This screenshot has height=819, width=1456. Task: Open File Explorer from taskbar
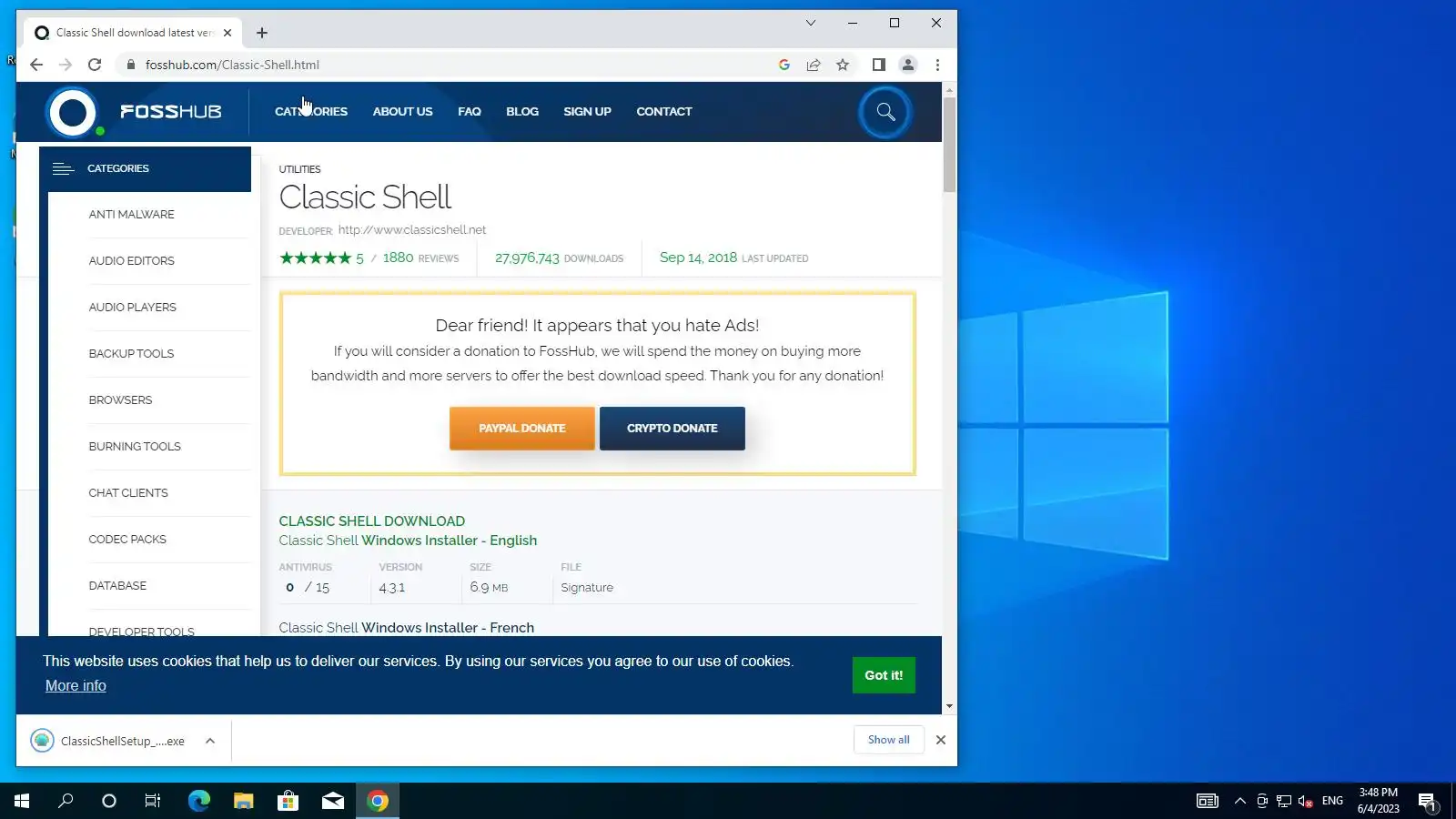pos(243,801)
